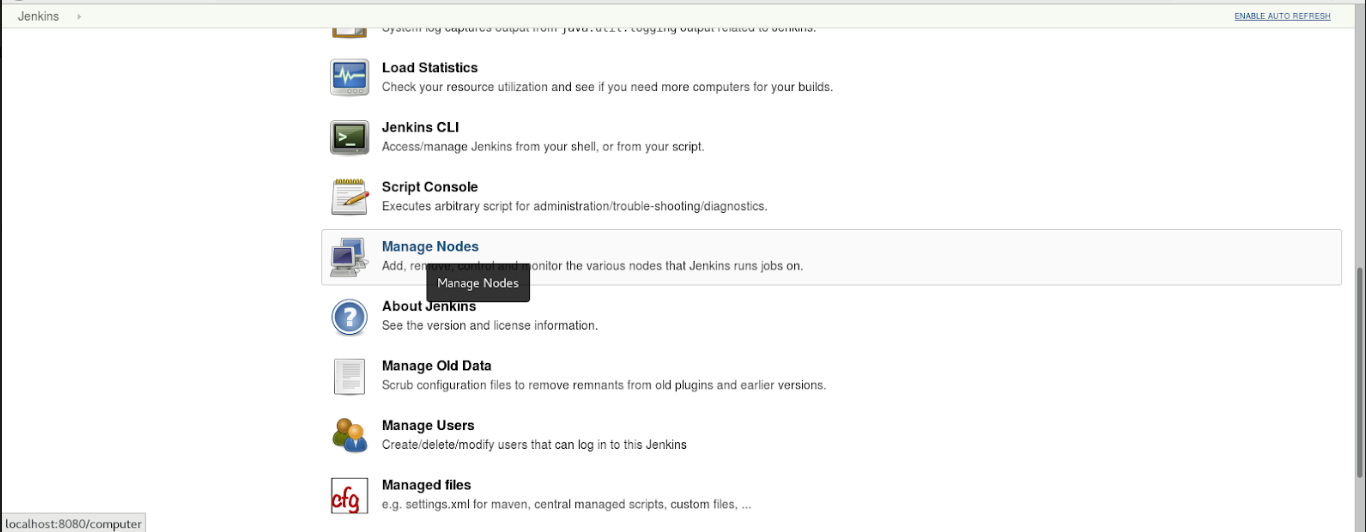This screenshot has height=532, width=1366.
Task: Open the Manage Users link
Action: [x=428, y=425]
